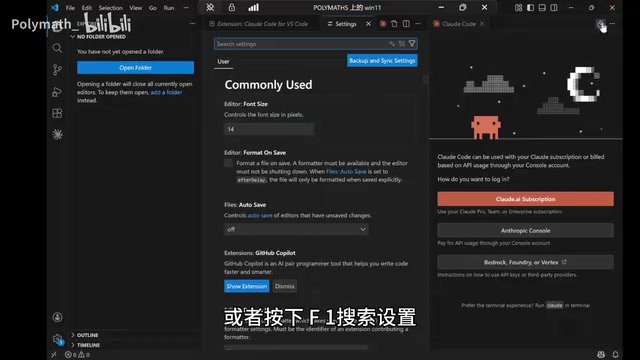Click the auto save link in description

pyautogui.click(x=260, y=216)
